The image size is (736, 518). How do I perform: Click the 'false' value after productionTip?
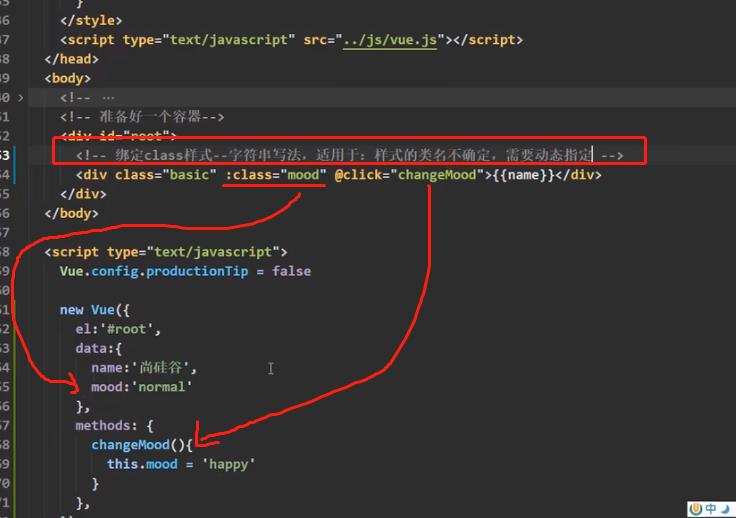tap(291, 271)
